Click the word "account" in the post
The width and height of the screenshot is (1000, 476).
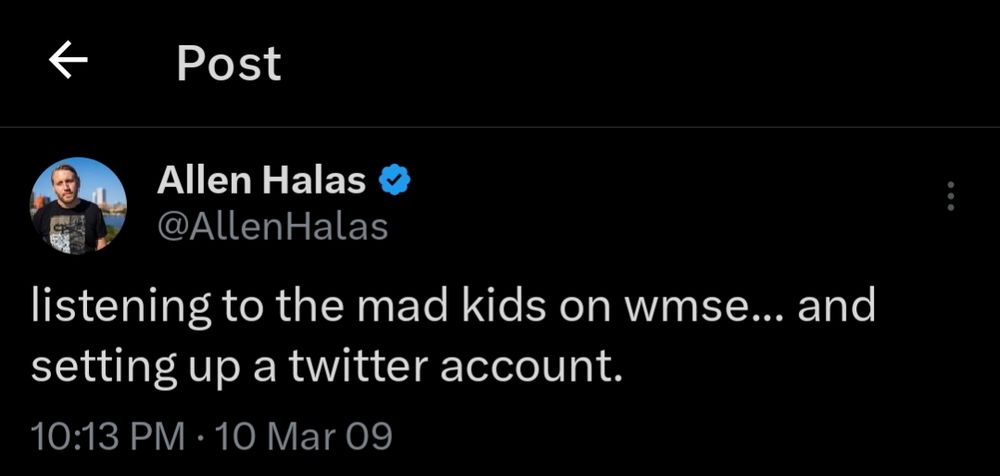[x=534, y=367]
